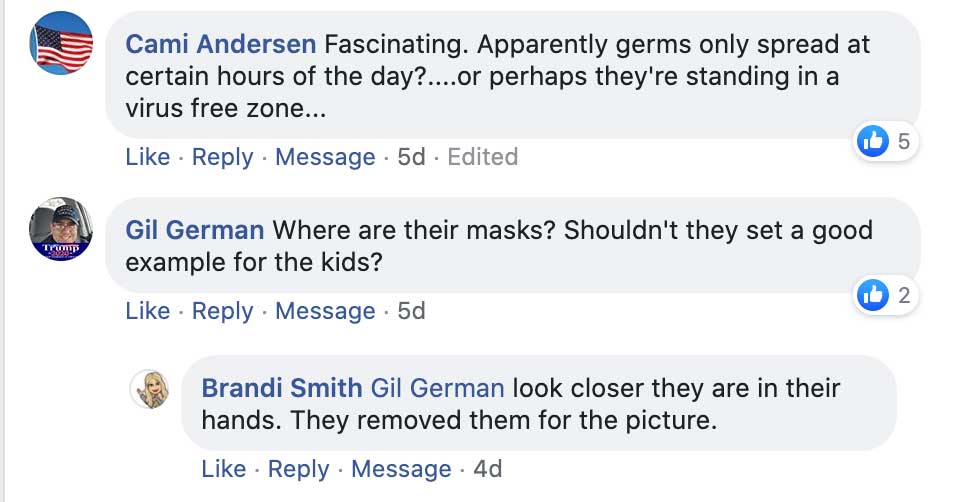Message Cami Andersen from her comment
Viewport: 980px width, 502px height.
pos(325,157)
